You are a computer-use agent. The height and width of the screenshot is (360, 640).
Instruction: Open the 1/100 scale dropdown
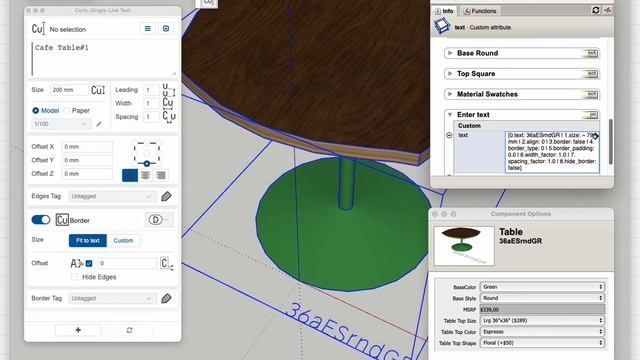tap(61, 124)
